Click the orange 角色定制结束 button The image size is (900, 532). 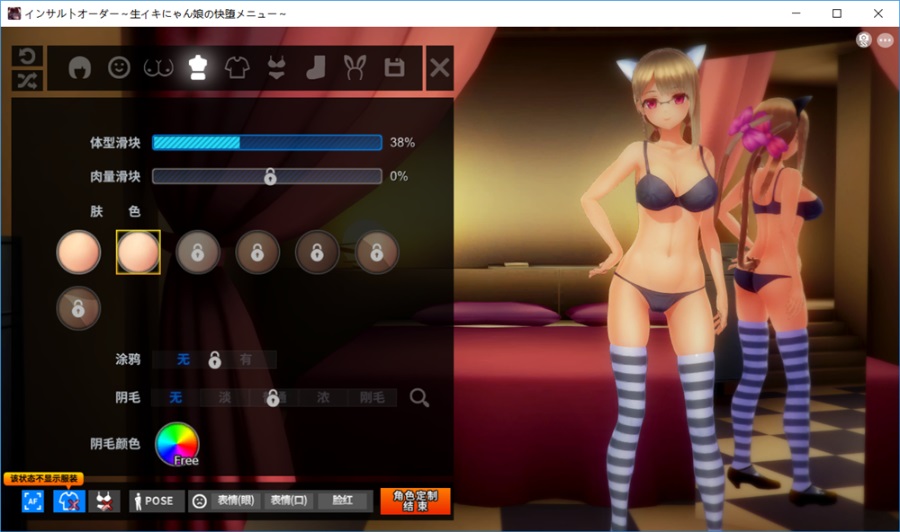coord(416,501)
